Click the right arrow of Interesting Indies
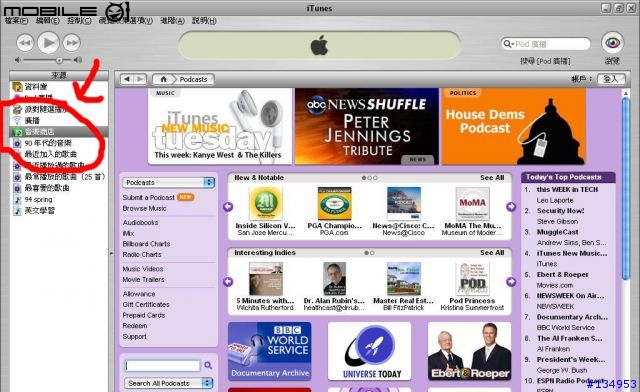Viewport: 640px width, 392px height. pos(511,282)
